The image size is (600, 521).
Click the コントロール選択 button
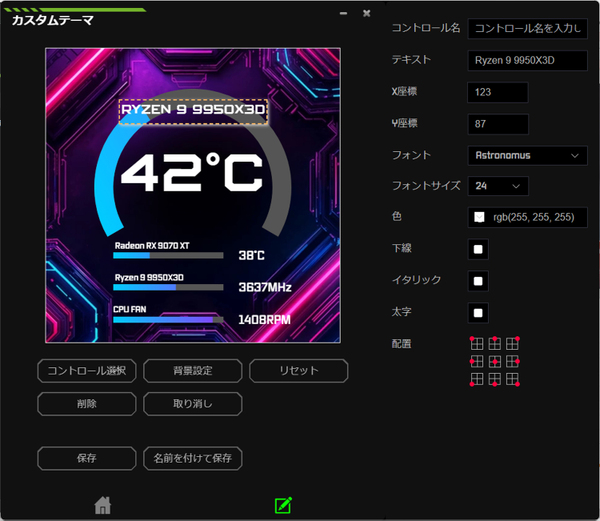pos(87,371)
